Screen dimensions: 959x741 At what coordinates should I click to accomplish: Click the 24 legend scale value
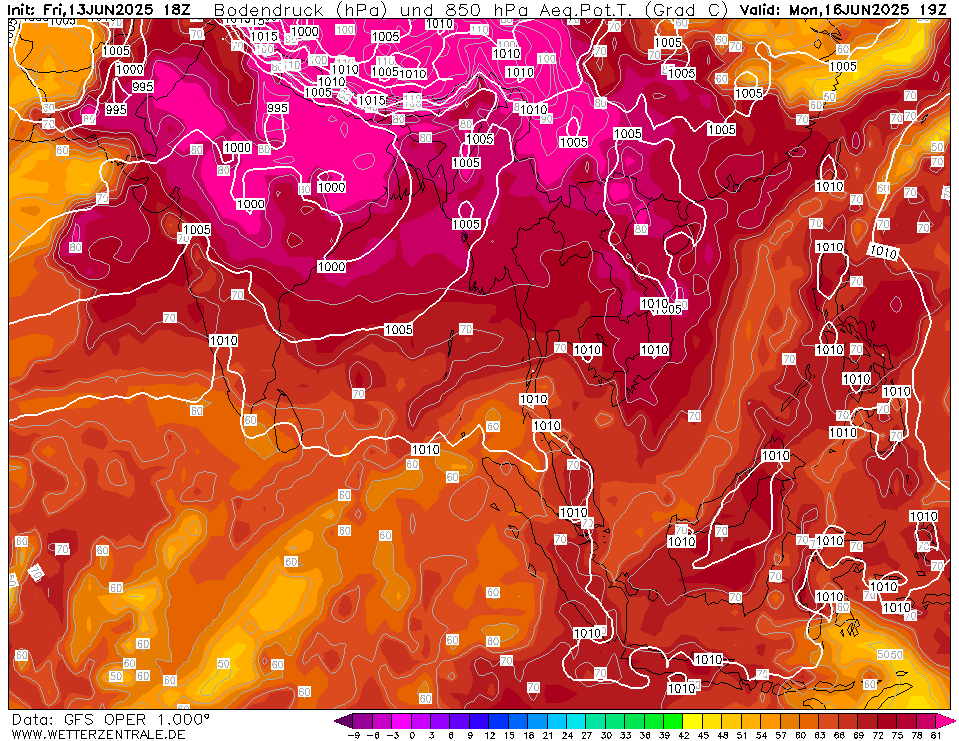(568, 735)
